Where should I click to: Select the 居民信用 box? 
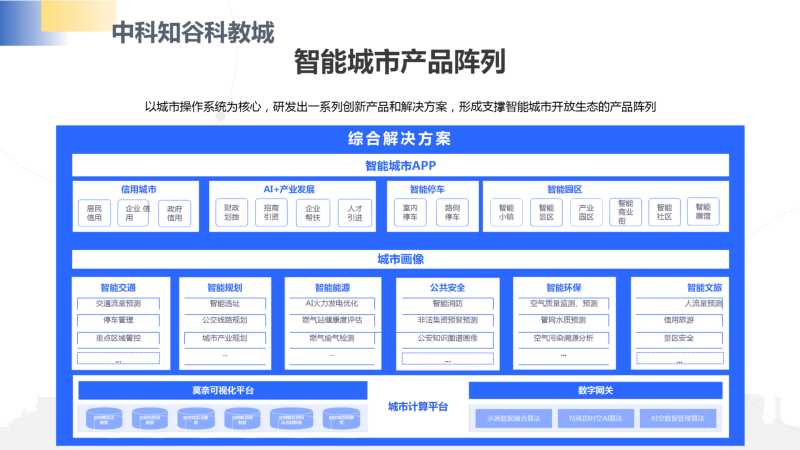click(94, 213)
